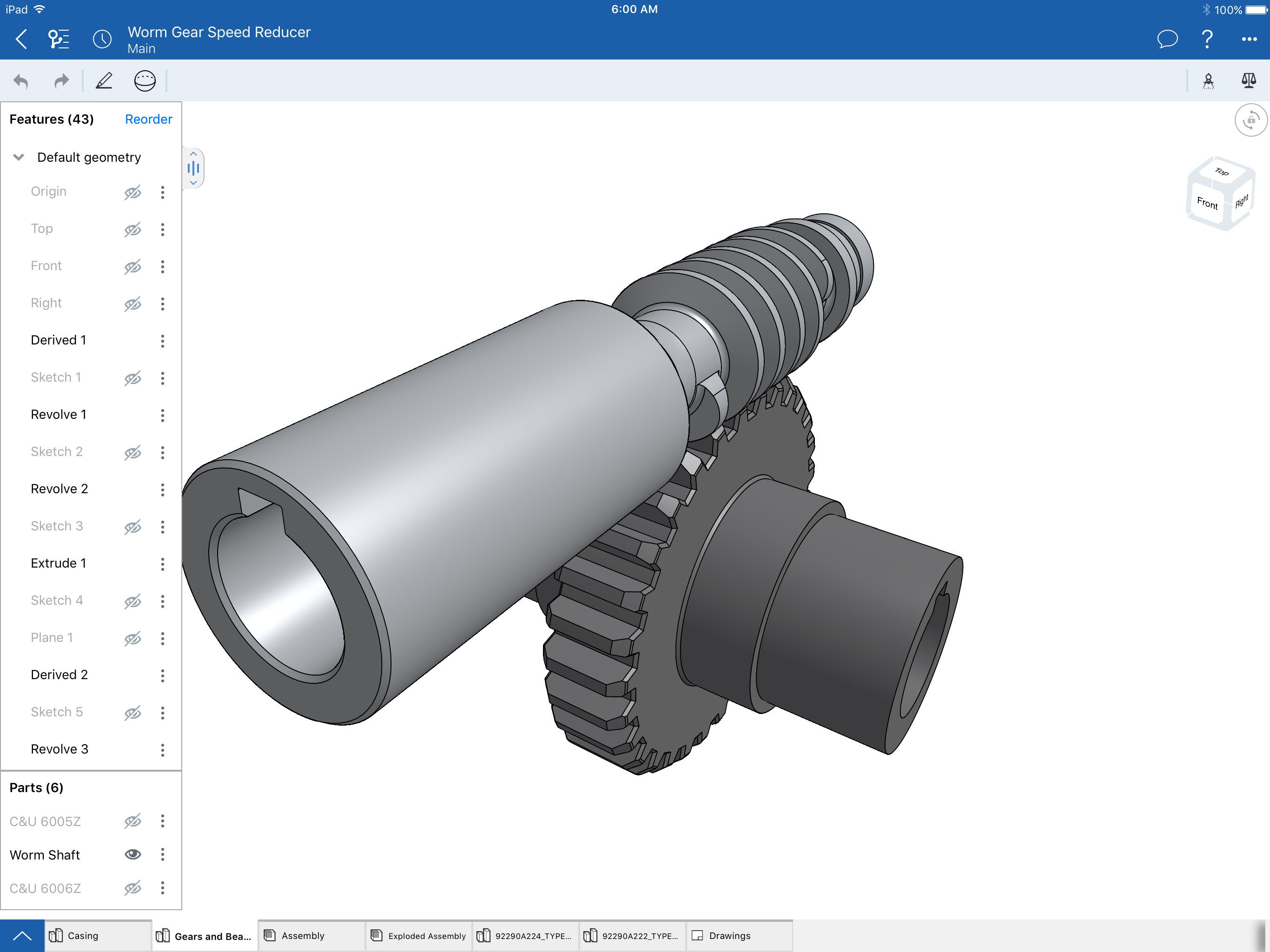Select the Worm Shaft part name
The height and width of the screenshot is (952, 1270).
[45, 855]
